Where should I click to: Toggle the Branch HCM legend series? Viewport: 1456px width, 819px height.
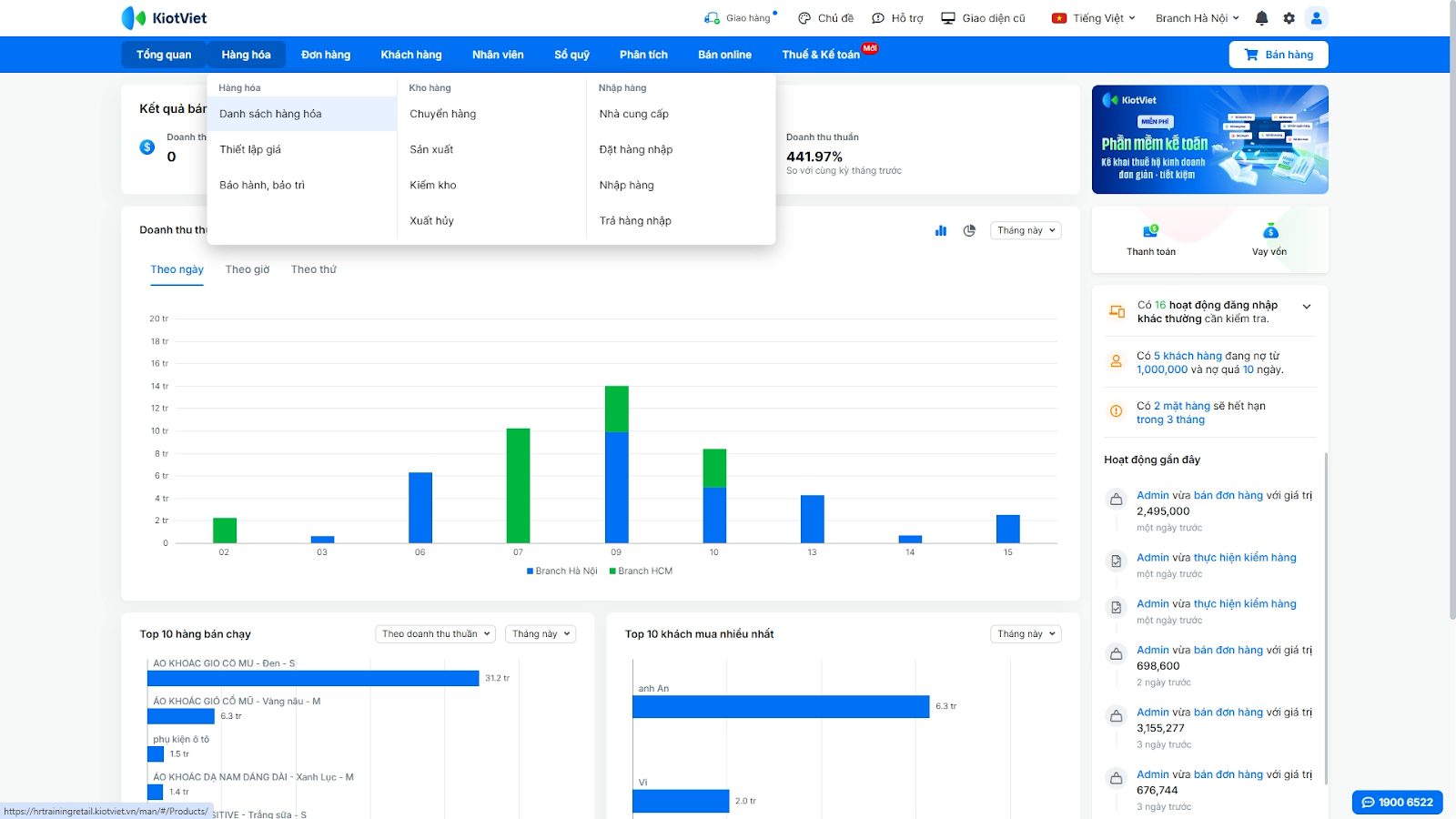[x=641, y=571]
